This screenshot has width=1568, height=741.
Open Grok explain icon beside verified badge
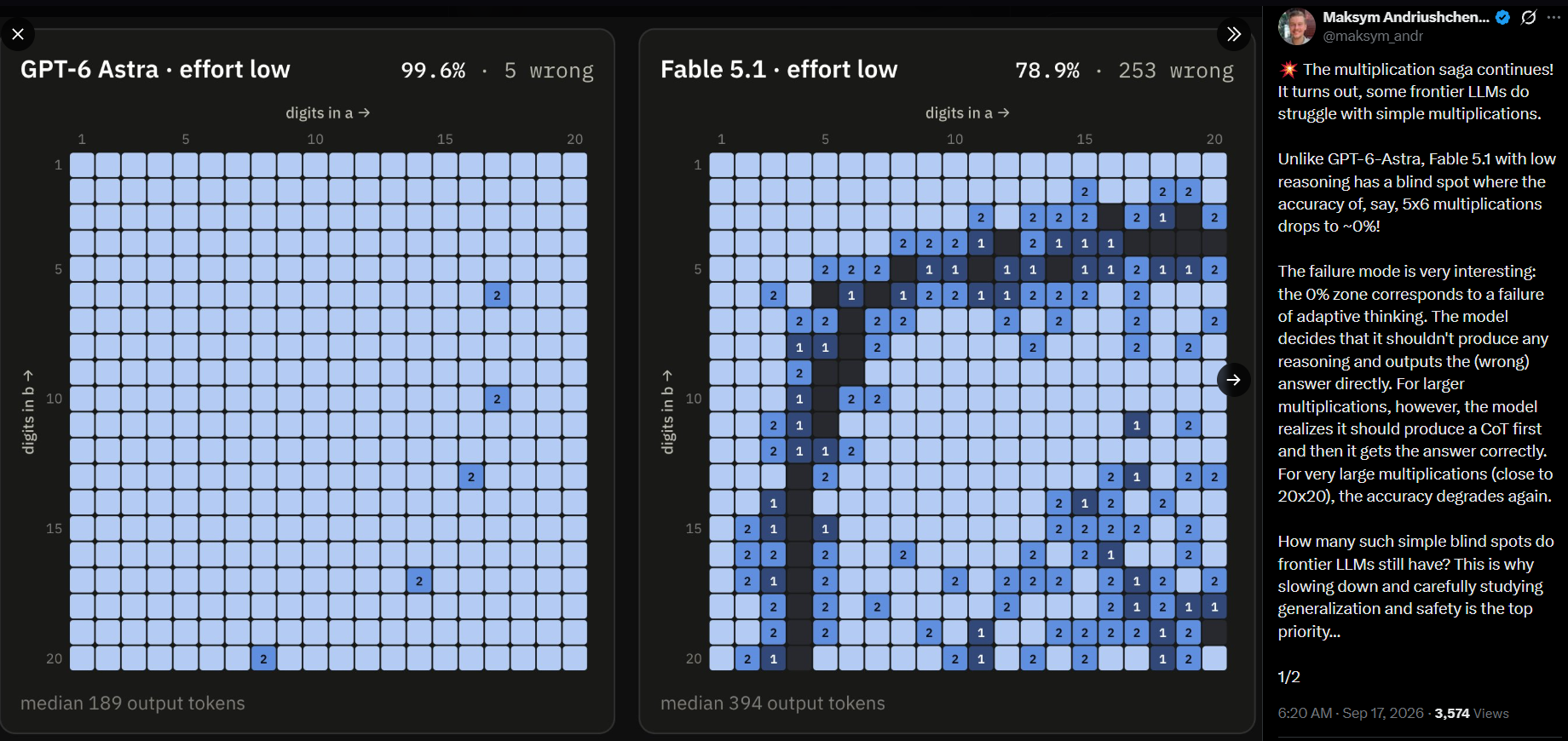click(1529, 17)
